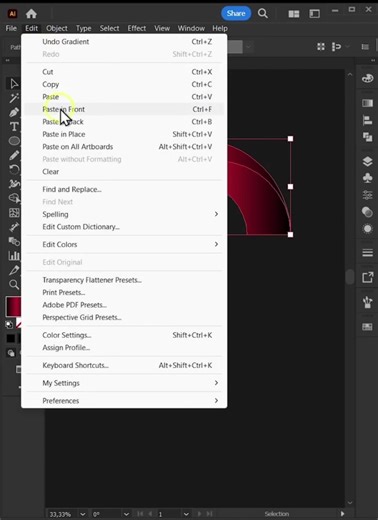Select the Warp tool
378x520 pixels.
tap(14, 184)
